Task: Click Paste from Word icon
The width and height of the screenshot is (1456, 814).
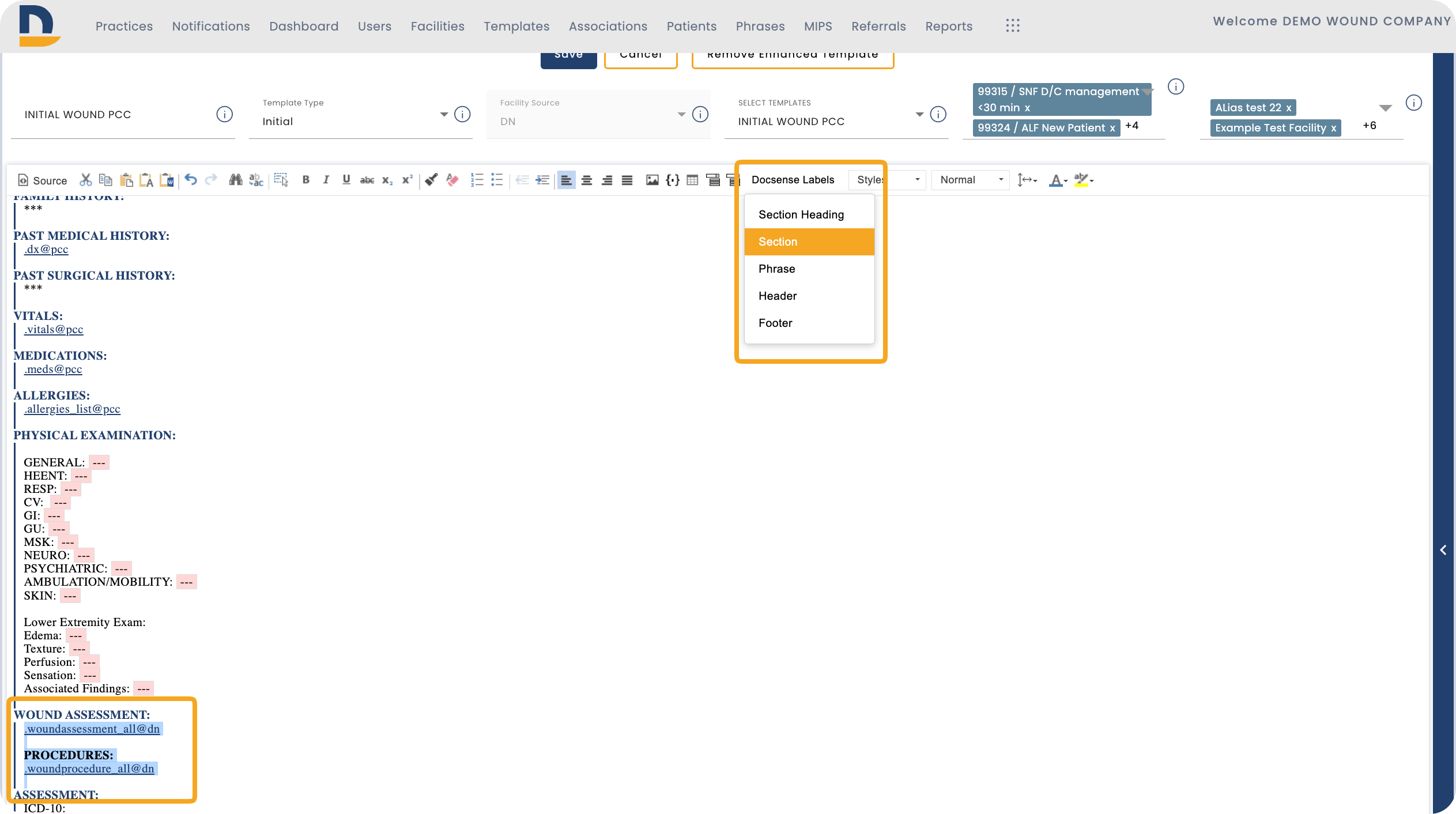Action: 167,180
